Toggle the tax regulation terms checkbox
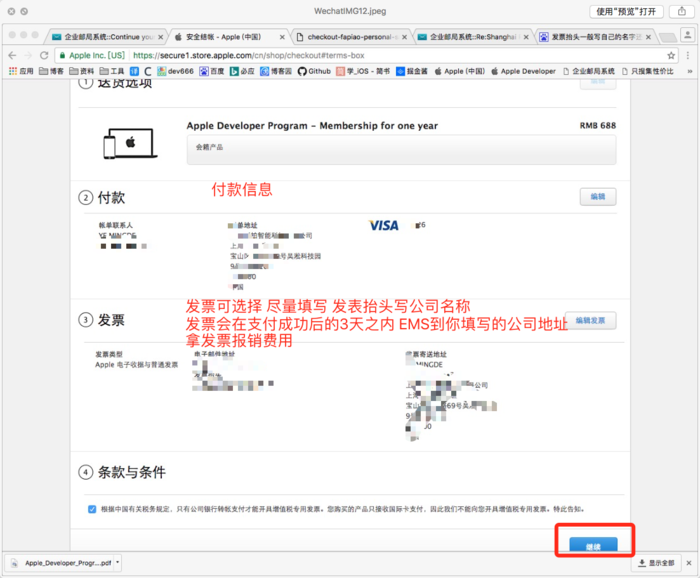 click(x=92, y=509)
